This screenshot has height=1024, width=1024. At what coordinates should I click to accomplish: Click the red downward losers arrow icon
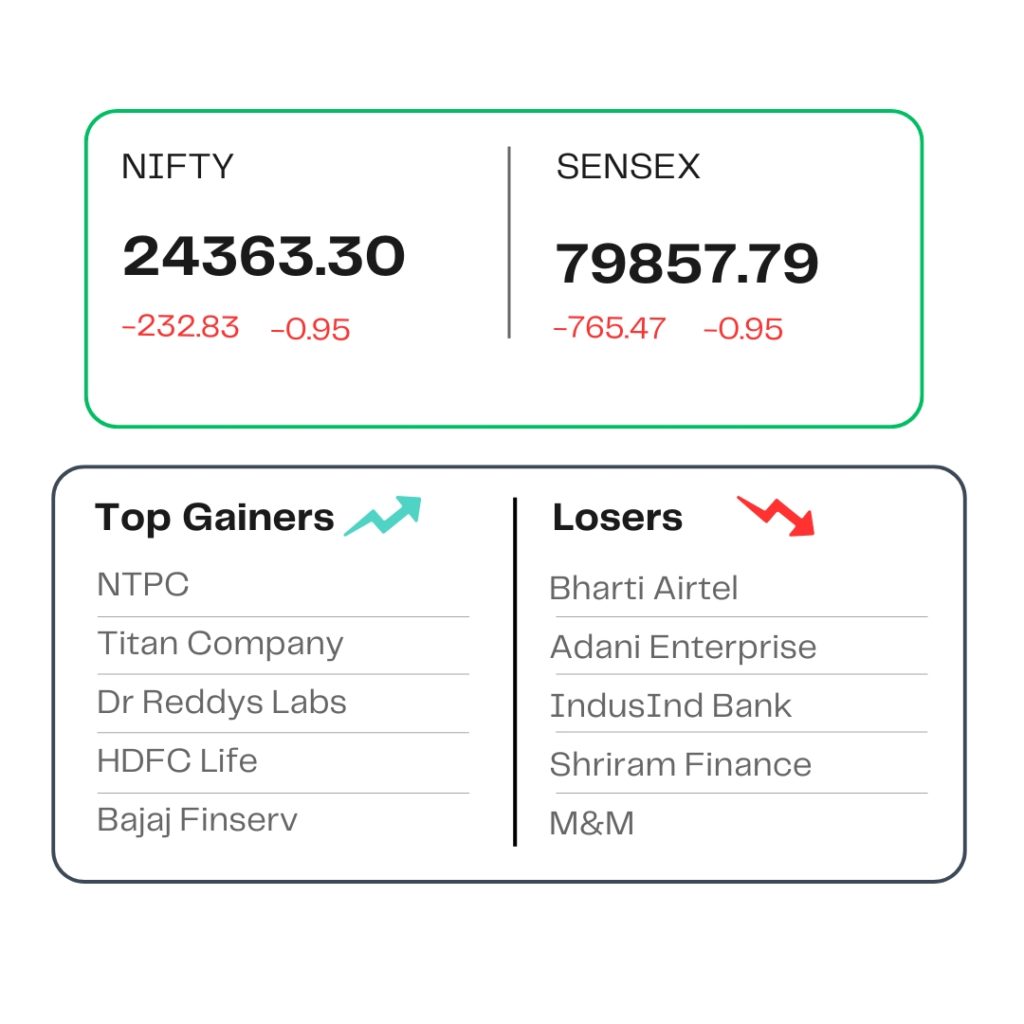[776, 516]
